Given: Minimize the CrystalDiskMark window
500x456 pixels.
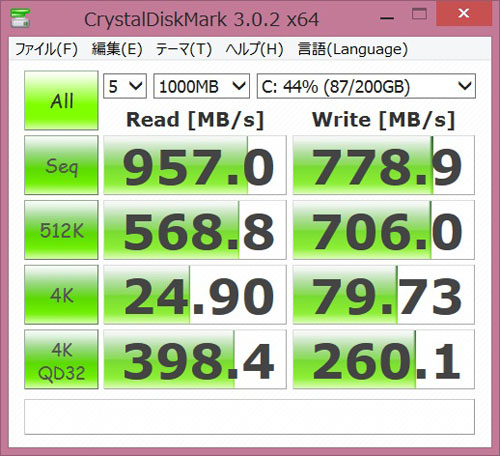Looking at the screenshot, I should tap(387, 18).
